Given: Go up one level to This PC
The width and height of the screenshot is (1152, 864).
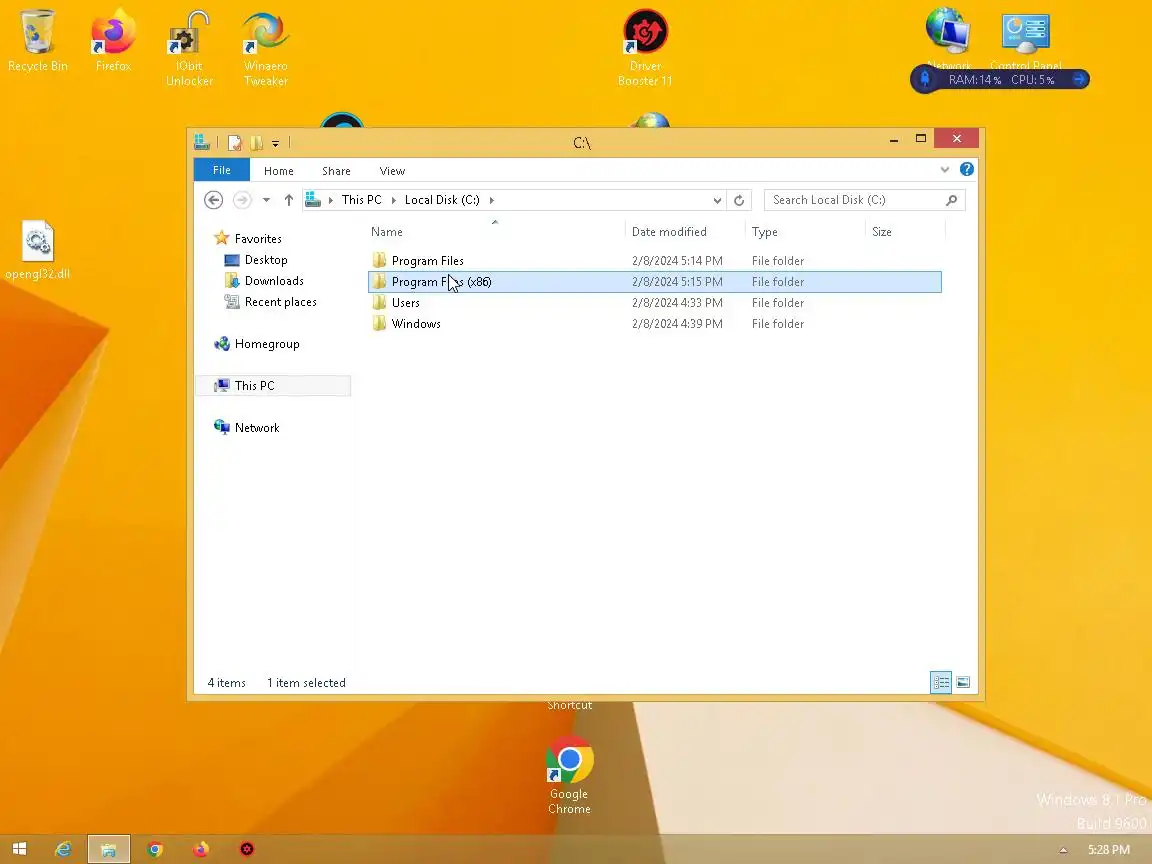Looking at the screenshot, I should point(289,200).
